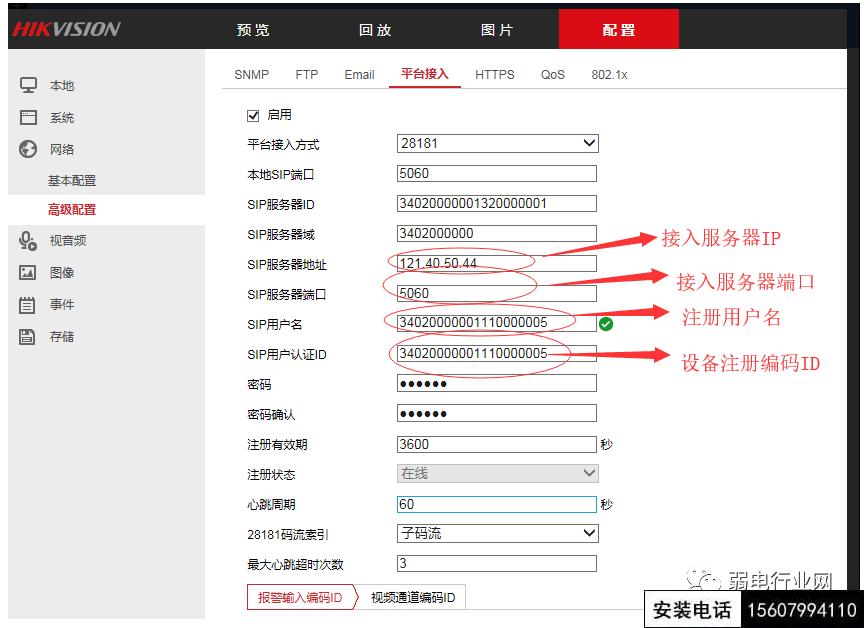864x628 pixels.
Task: Switch to the 预览 top menu
Action: (253, 30)
